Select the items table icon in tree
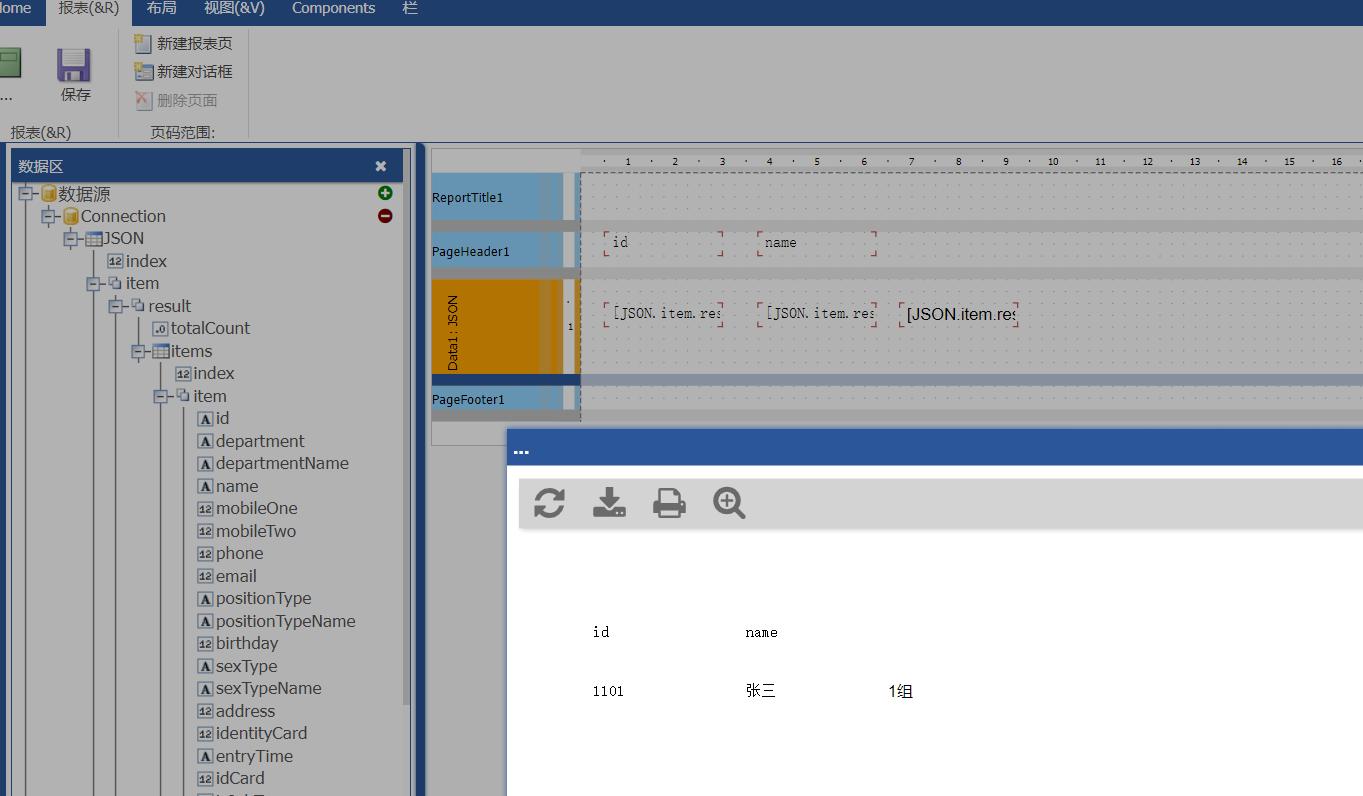The image size is (1363, 796). 161,351
